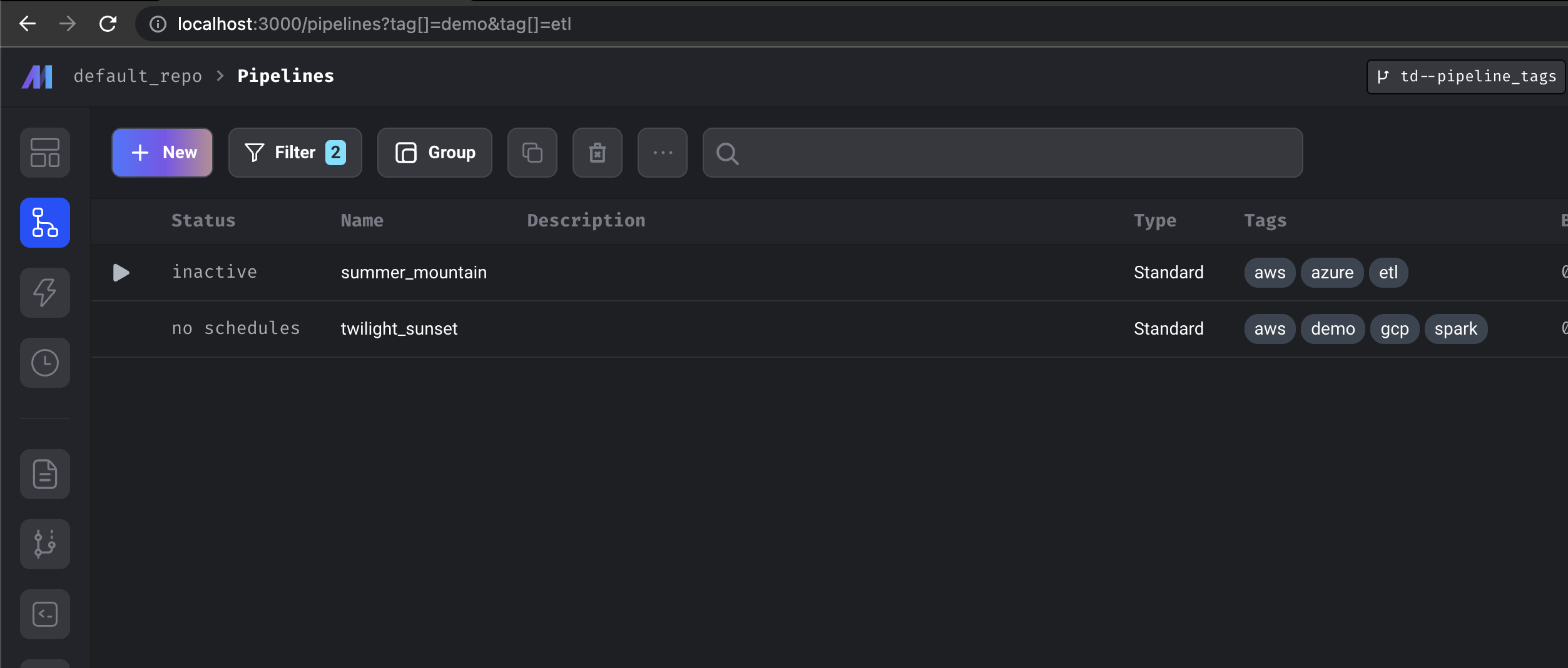The width and height of the screenshot is (1568, 668).
Task: Click the filter count badge 2
Action: click(x=335, y=153)
